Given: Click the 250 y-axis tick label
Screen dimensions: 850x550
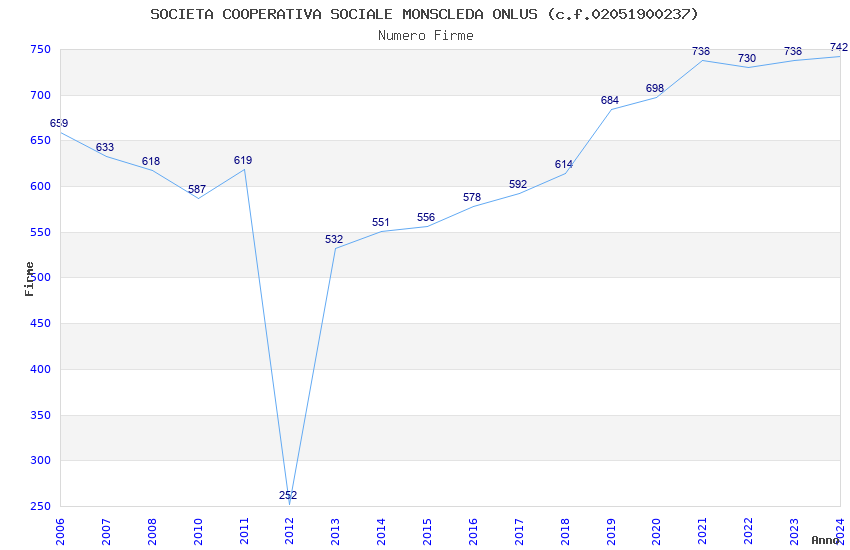Looking at the screenshot, I should 41,507.
